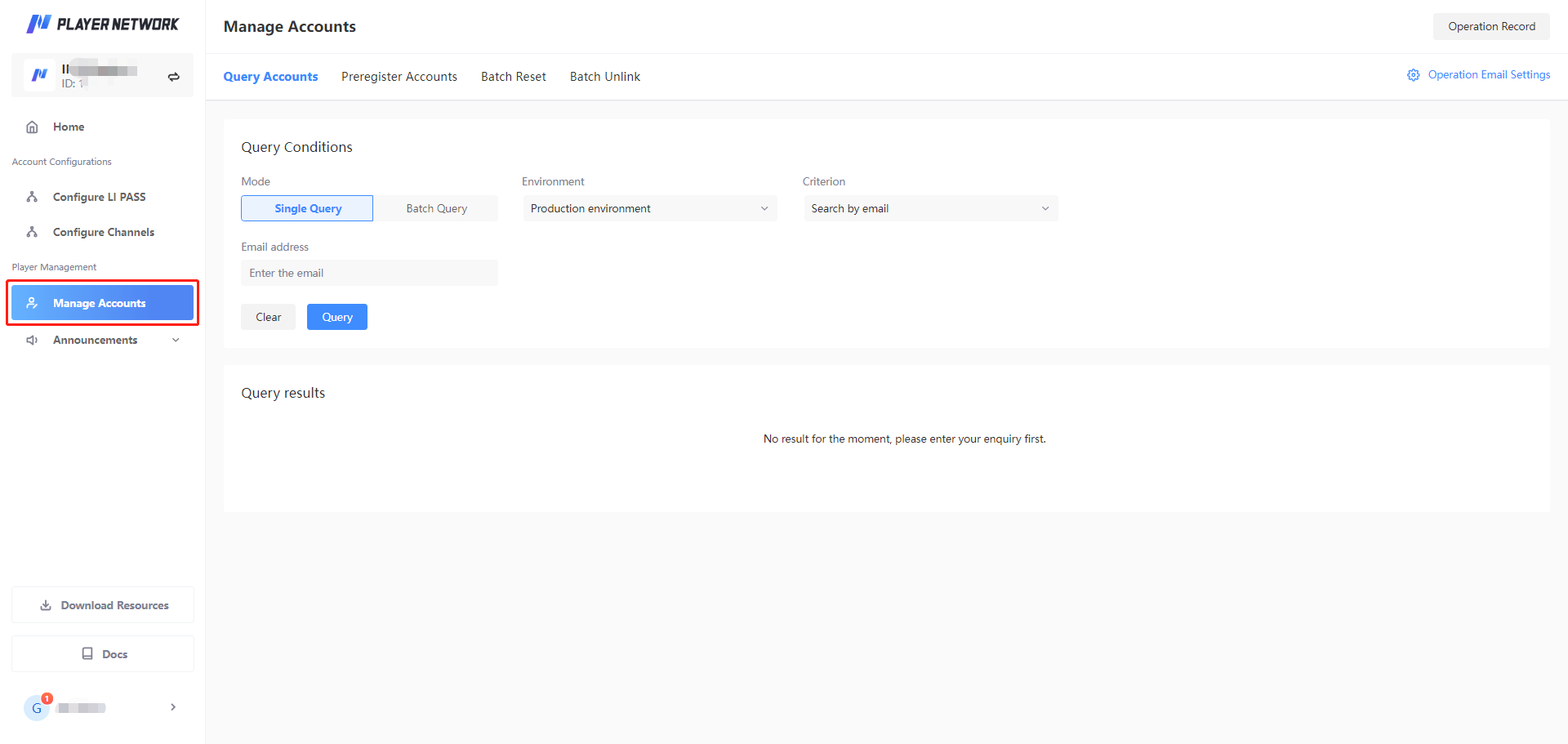Expand the user profile chevron
Image resolution: width=1568 pixels, height=744 pixels.
pos(173,707)
